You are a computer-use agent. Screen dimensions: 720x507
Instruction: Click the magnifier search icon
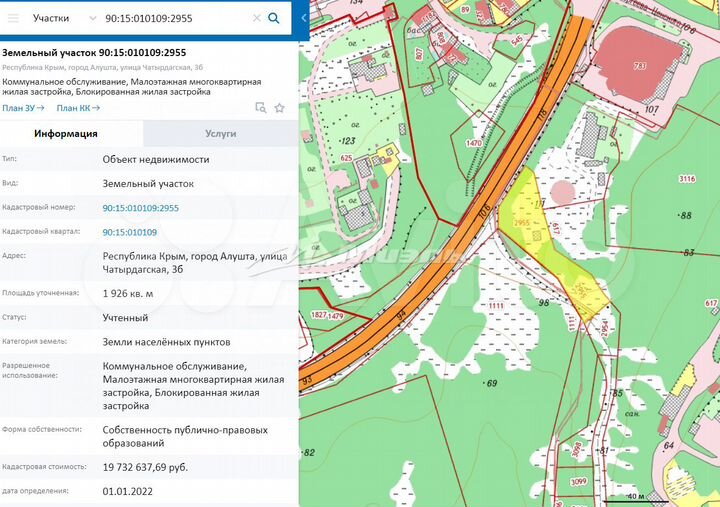pyautogui.click(x=274, y=18)
